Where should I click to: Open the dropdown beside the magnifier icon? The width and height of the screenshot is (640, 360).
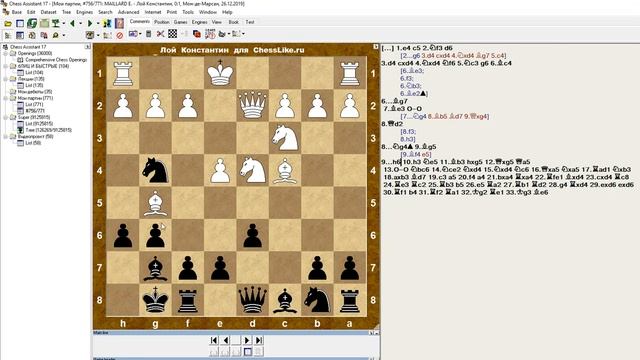click(x=64, y=36)
